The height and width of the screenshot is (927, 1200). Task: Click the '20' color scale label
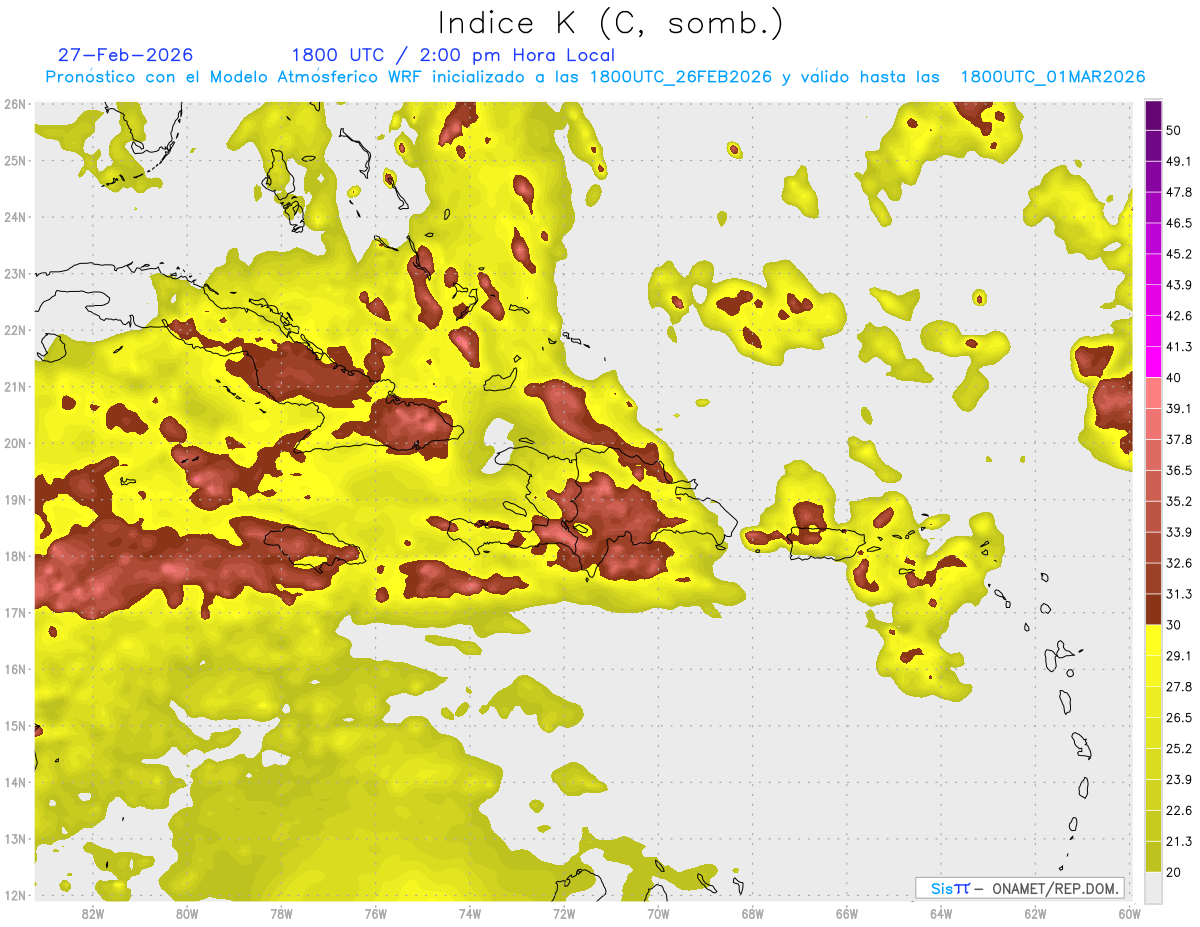1174,872
